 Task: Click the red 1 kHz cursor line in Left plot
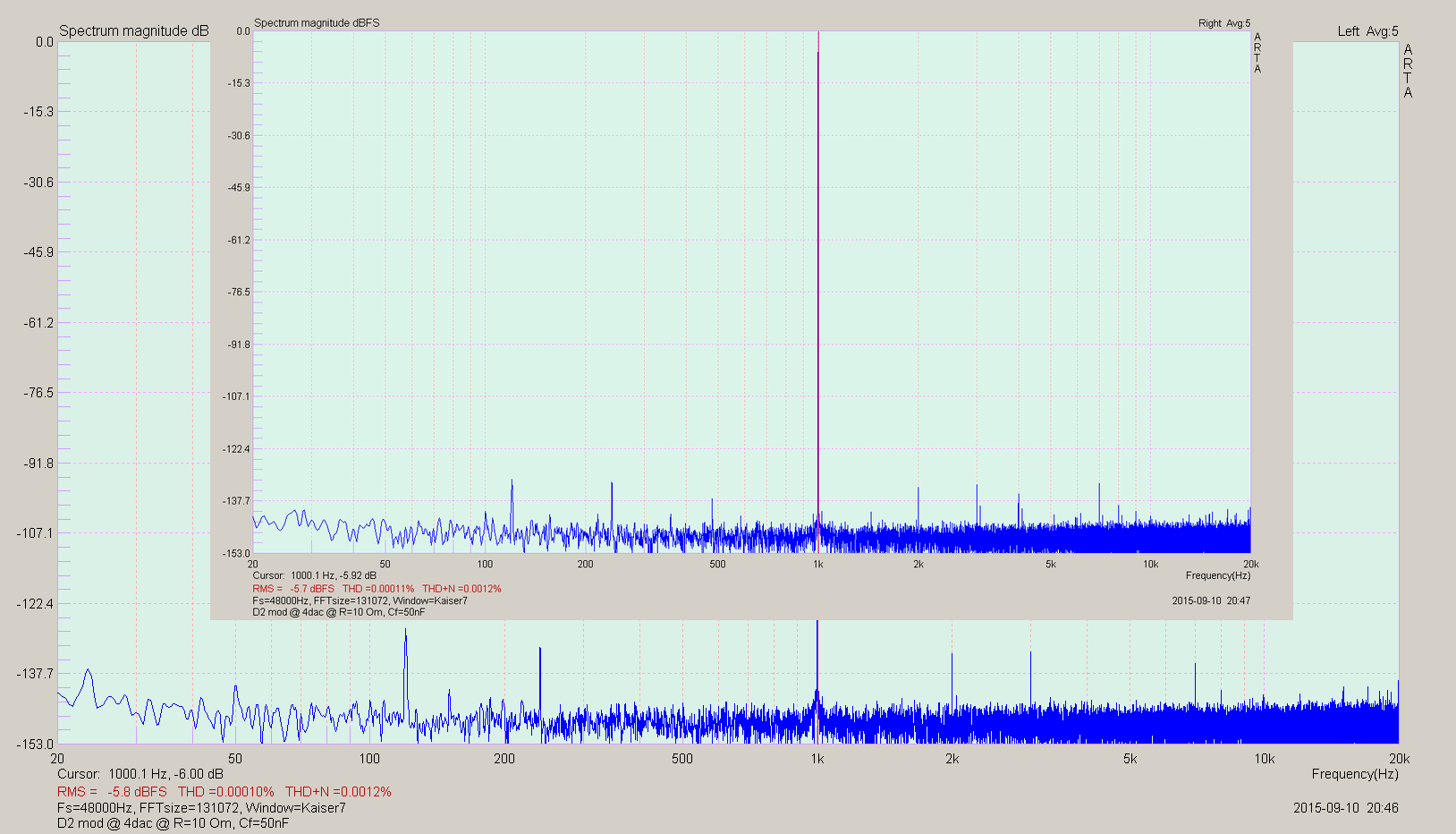tap(817, 682)
